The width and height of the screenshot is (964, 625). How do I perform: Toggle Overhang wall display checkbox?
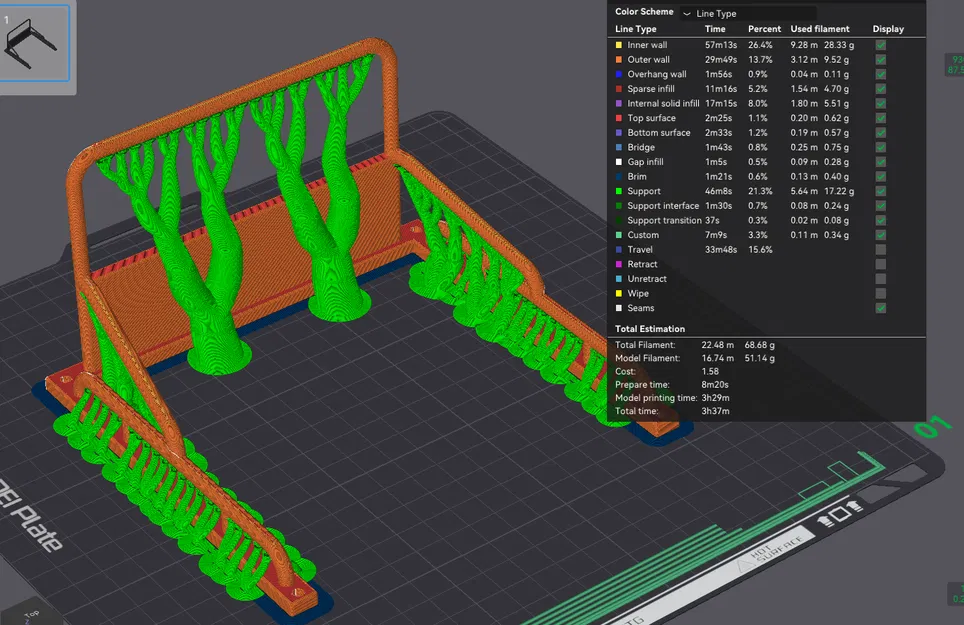click(880, 74)
